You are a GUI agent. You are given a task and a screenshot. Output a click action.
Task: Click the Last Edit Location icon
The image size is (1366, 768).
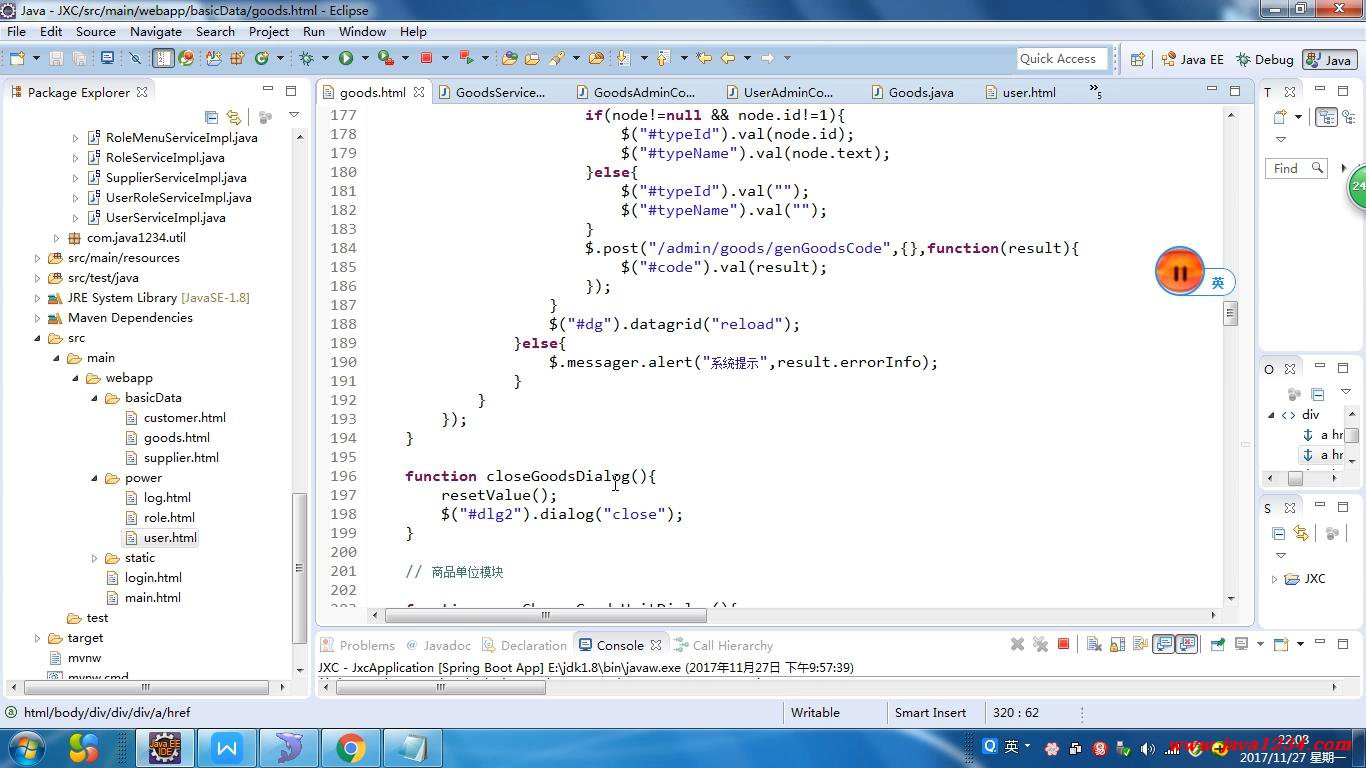[x=703, y=58]
